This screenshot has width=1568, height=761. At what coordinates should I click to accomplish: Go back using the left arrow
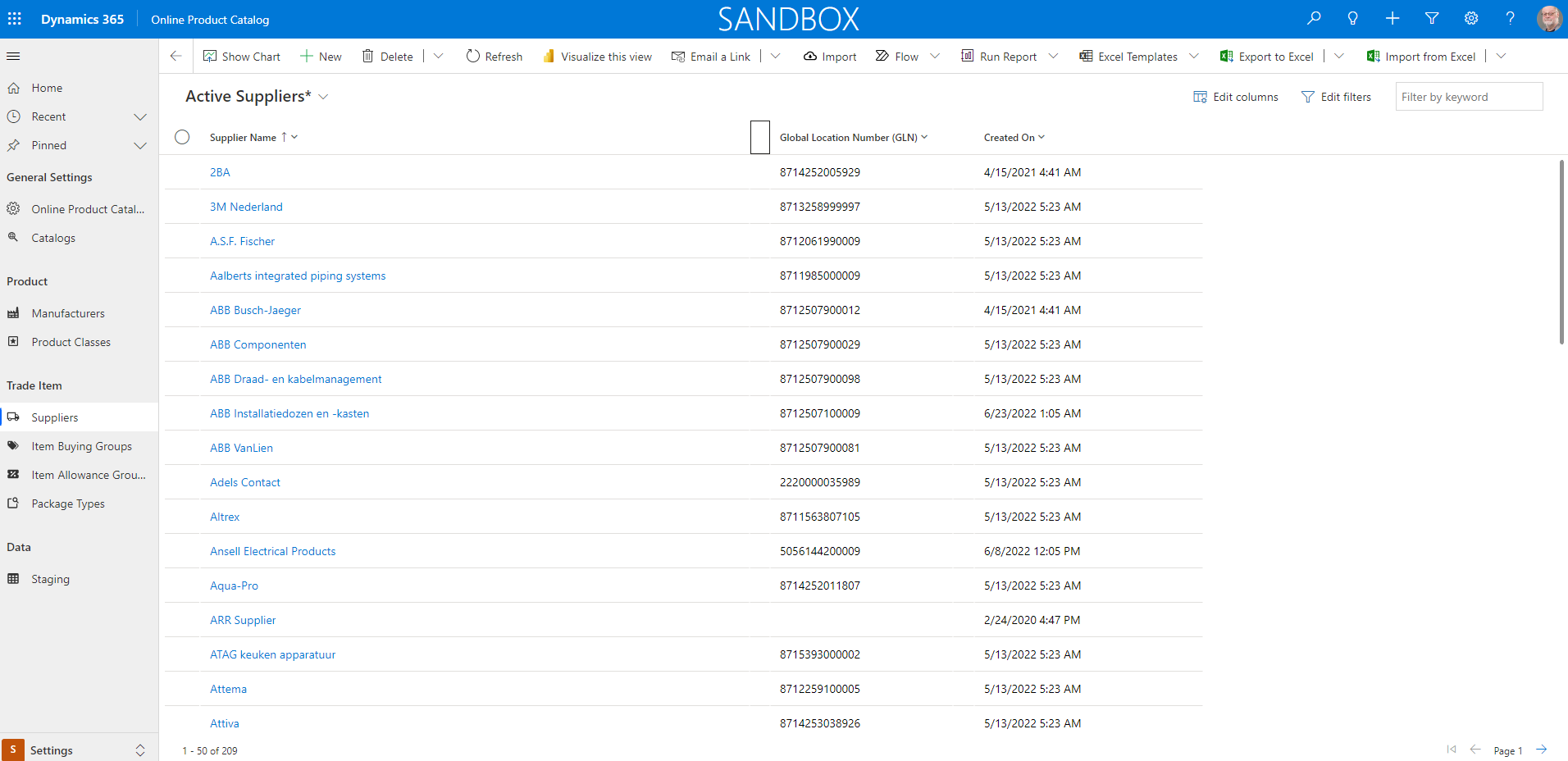175,56
